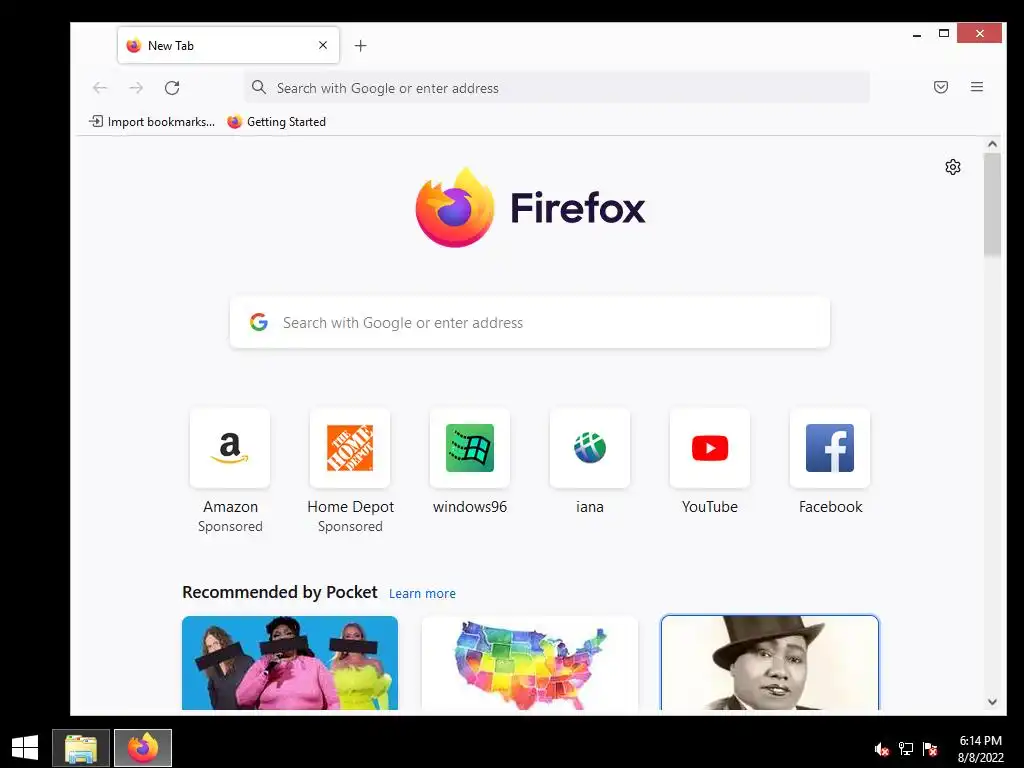Viewport: 1024px width, 768px height.
Task: Close the New Tab tab
Action: pyautogui.click(x=323, y=45)
